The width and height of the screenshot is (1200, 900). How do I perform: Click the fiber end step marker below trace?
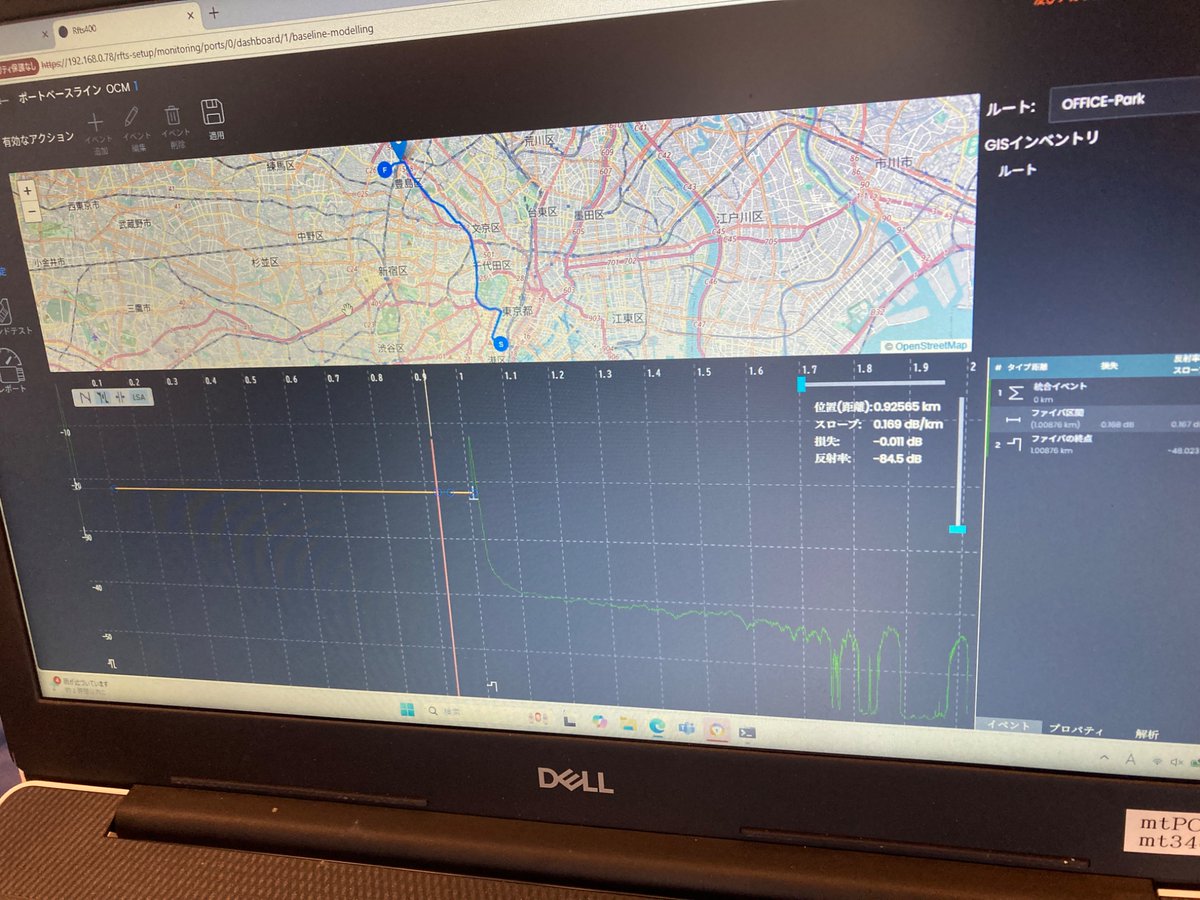pyautogui.click(x=491, y=685)
